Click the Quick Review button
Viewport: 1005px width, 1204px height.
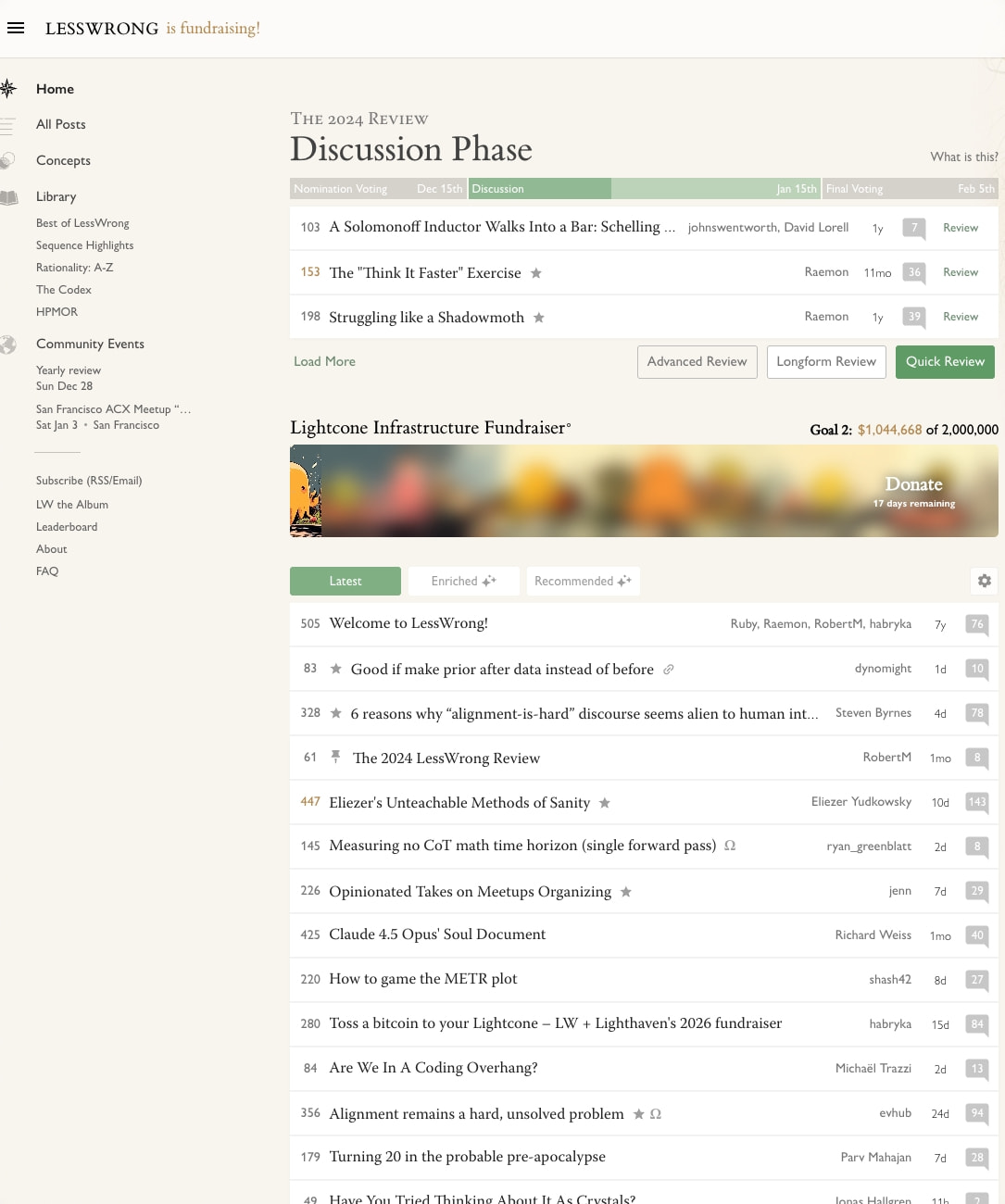945,362
